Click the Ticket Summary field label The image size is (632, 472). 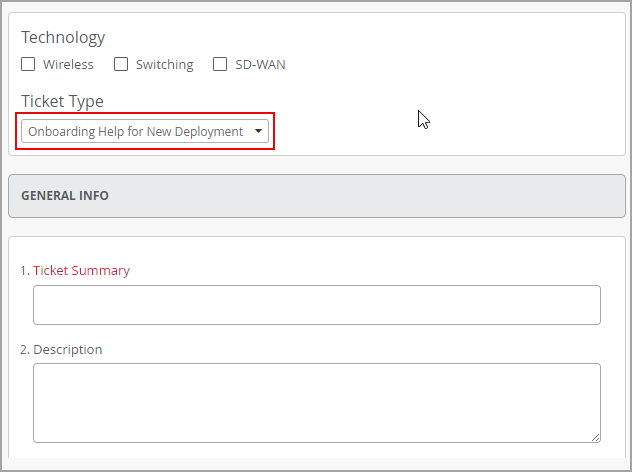81,270
